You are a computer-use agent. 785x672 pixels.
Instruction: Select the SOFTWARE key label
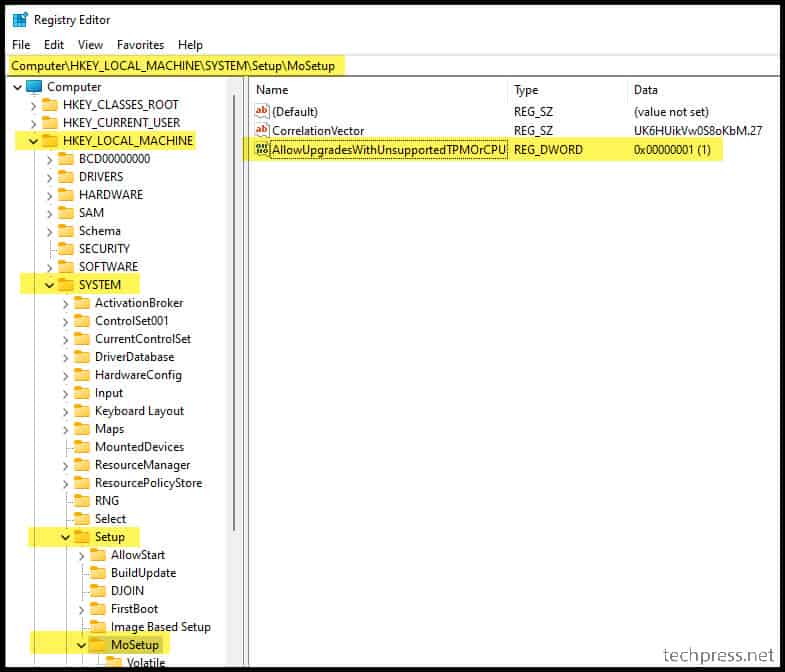coord(108,267)
